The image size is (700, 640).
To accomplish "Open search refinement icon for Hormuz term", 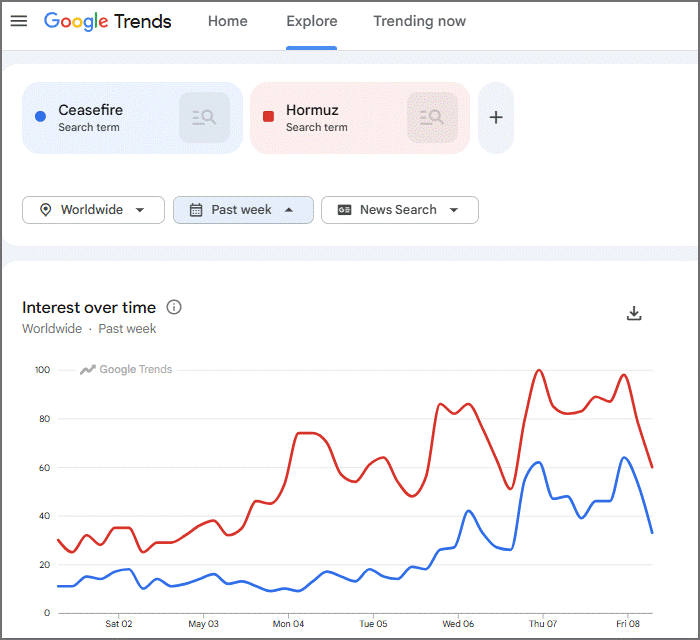I will pos(432,117).
